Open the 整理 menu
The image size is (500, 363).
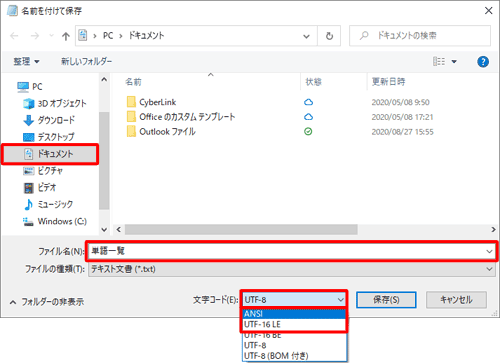pos(26,61)
